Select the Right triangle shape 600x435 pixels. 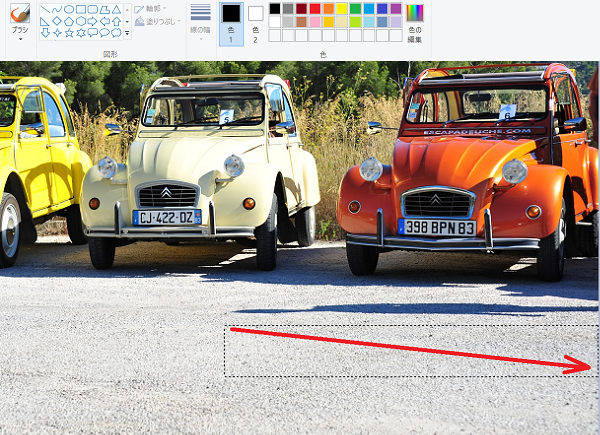45,21
